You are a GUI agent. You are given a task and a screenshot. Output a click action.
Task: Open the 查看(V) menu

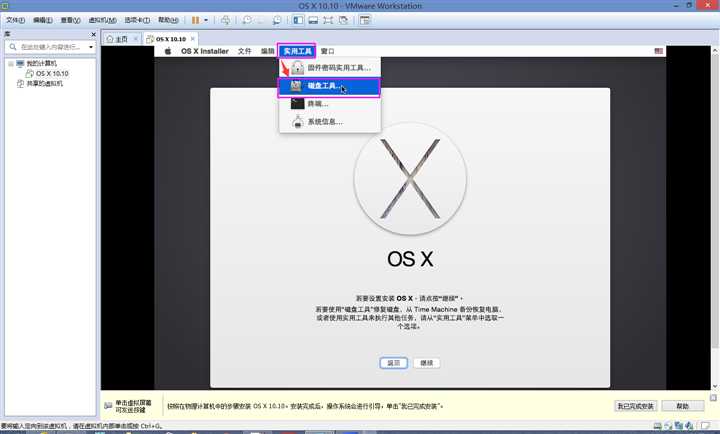click(x=70, y=20)
